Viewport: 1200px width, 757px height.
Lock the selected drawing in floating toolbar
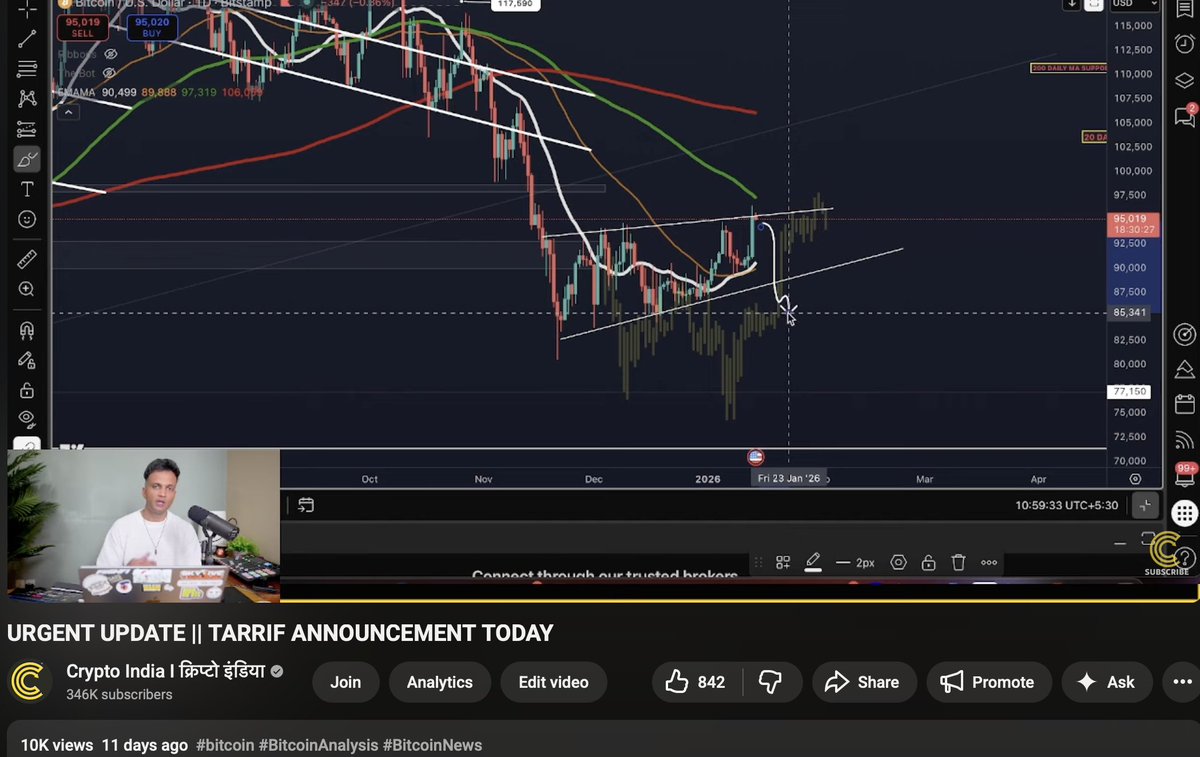pyautogui.click(x=929, y=562)
